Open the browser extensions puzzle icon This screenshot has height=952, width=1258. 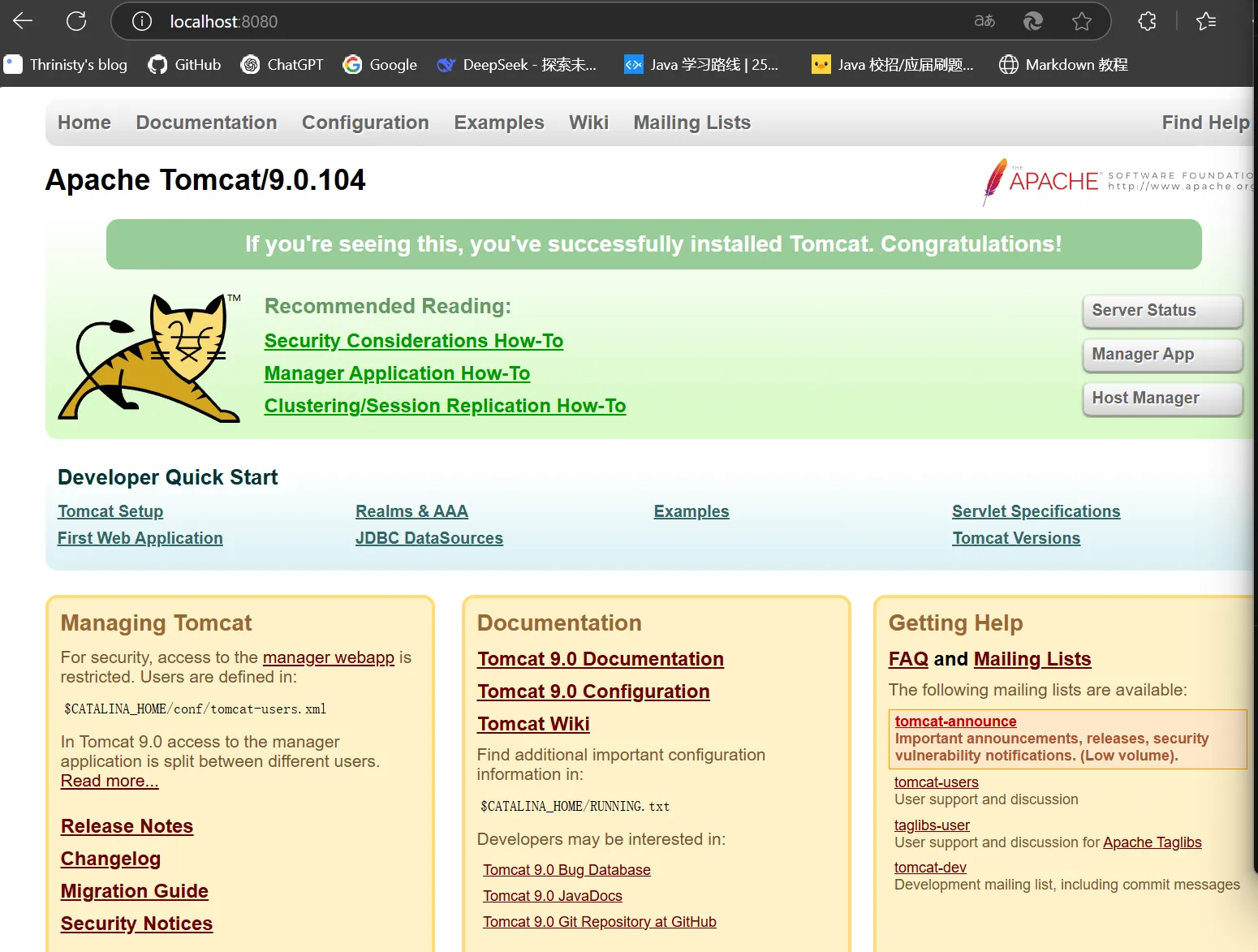click(1147, 21)
